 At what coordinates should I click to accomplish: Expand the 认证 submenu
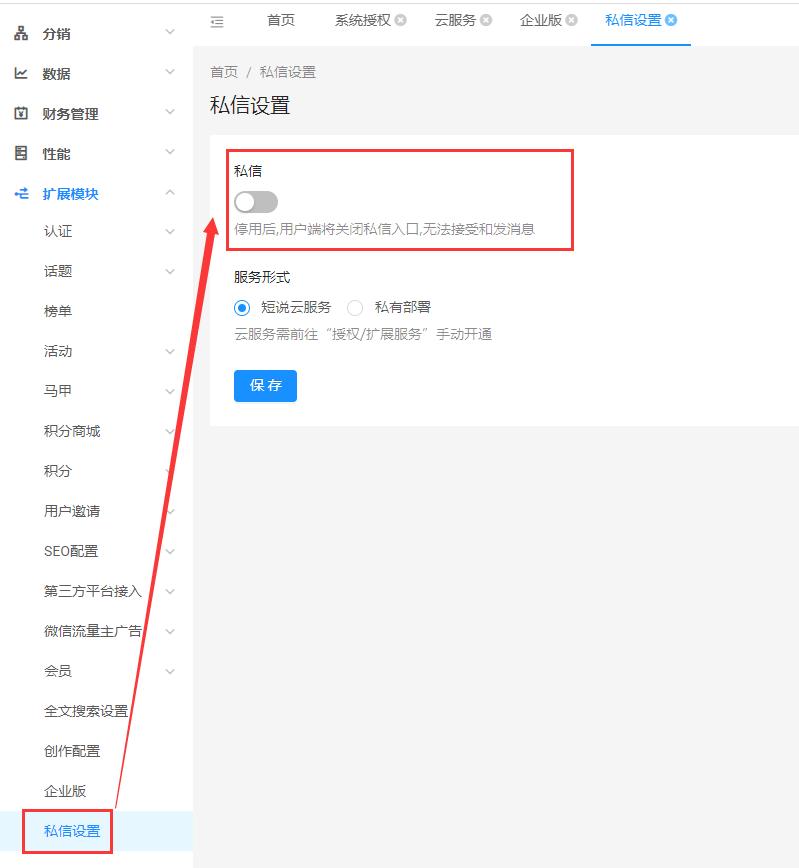[x=170, y=232]
